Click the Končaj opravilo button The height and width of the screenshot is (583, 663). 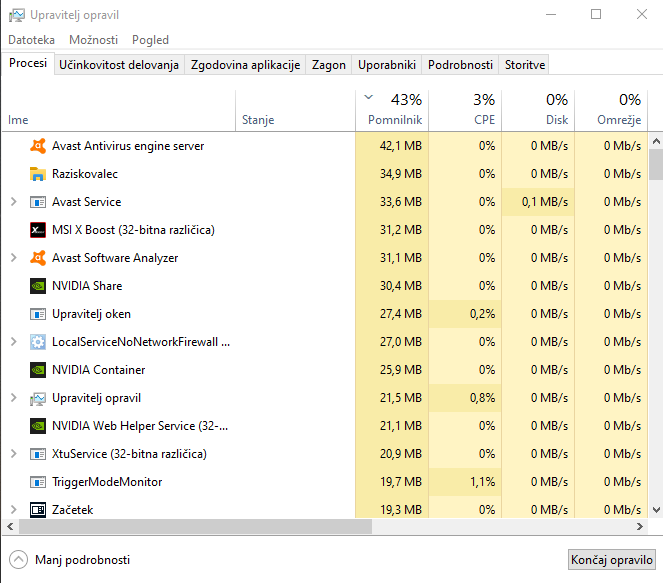pos(611,560)
